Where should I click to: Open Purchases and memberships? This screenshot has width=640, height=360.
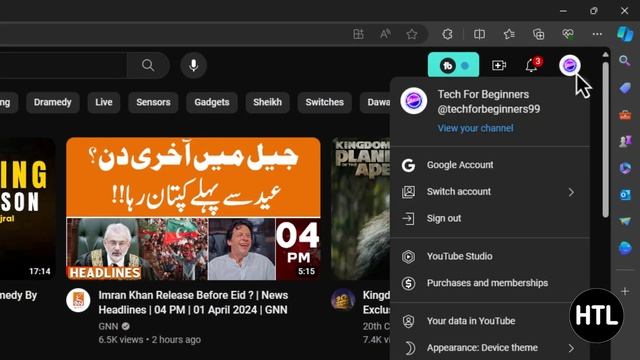(x=490, y=283)
